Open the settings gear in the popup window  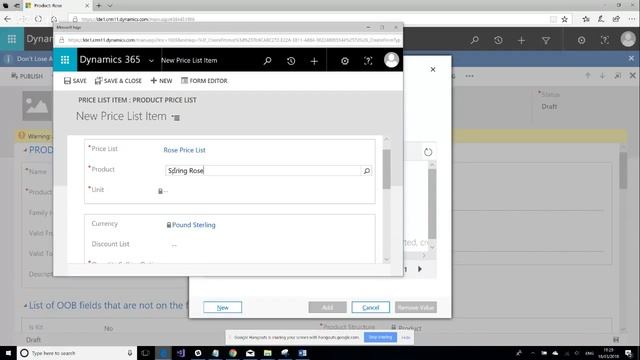point(345,61)
